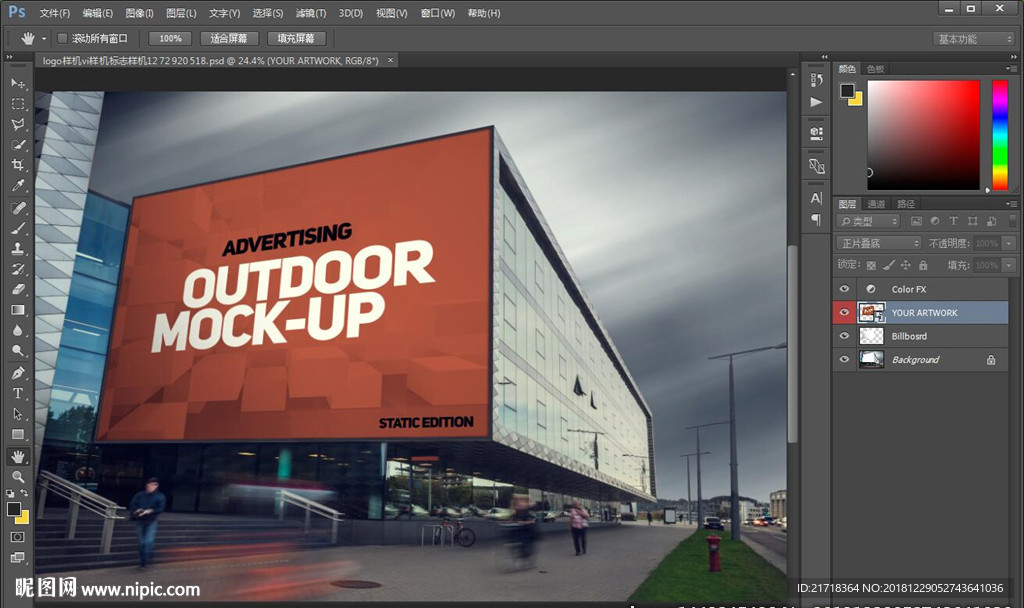Open the Character panel icon
Image resolution: width=1024 pixels, height=608 pixels.
point(816,198)
